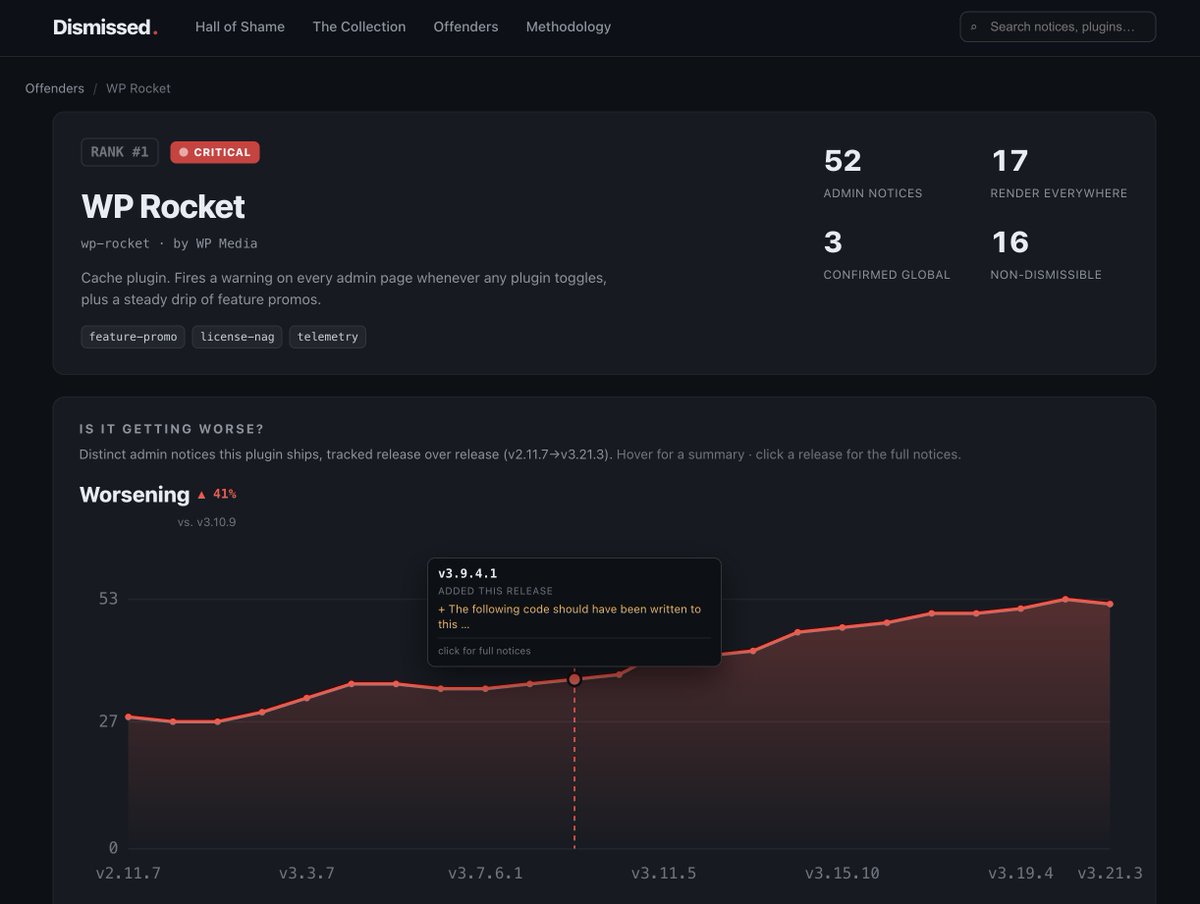Click the 17 Render Everywhere stat
Image resolution: width=1200 pixels, height=904 pixels.
1059,173
